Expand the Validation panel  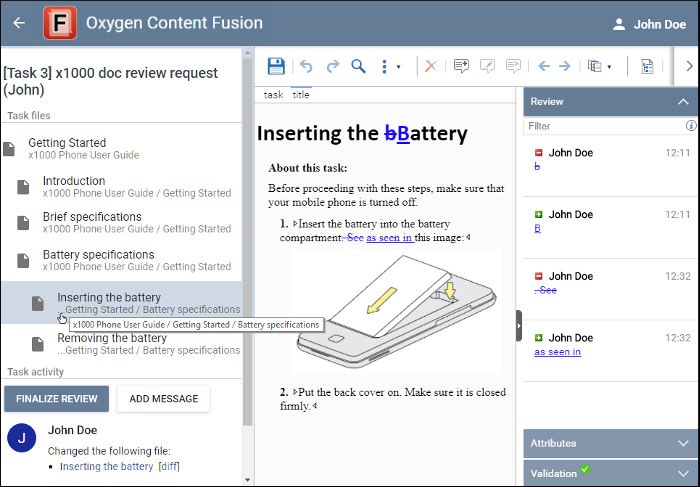610,473
